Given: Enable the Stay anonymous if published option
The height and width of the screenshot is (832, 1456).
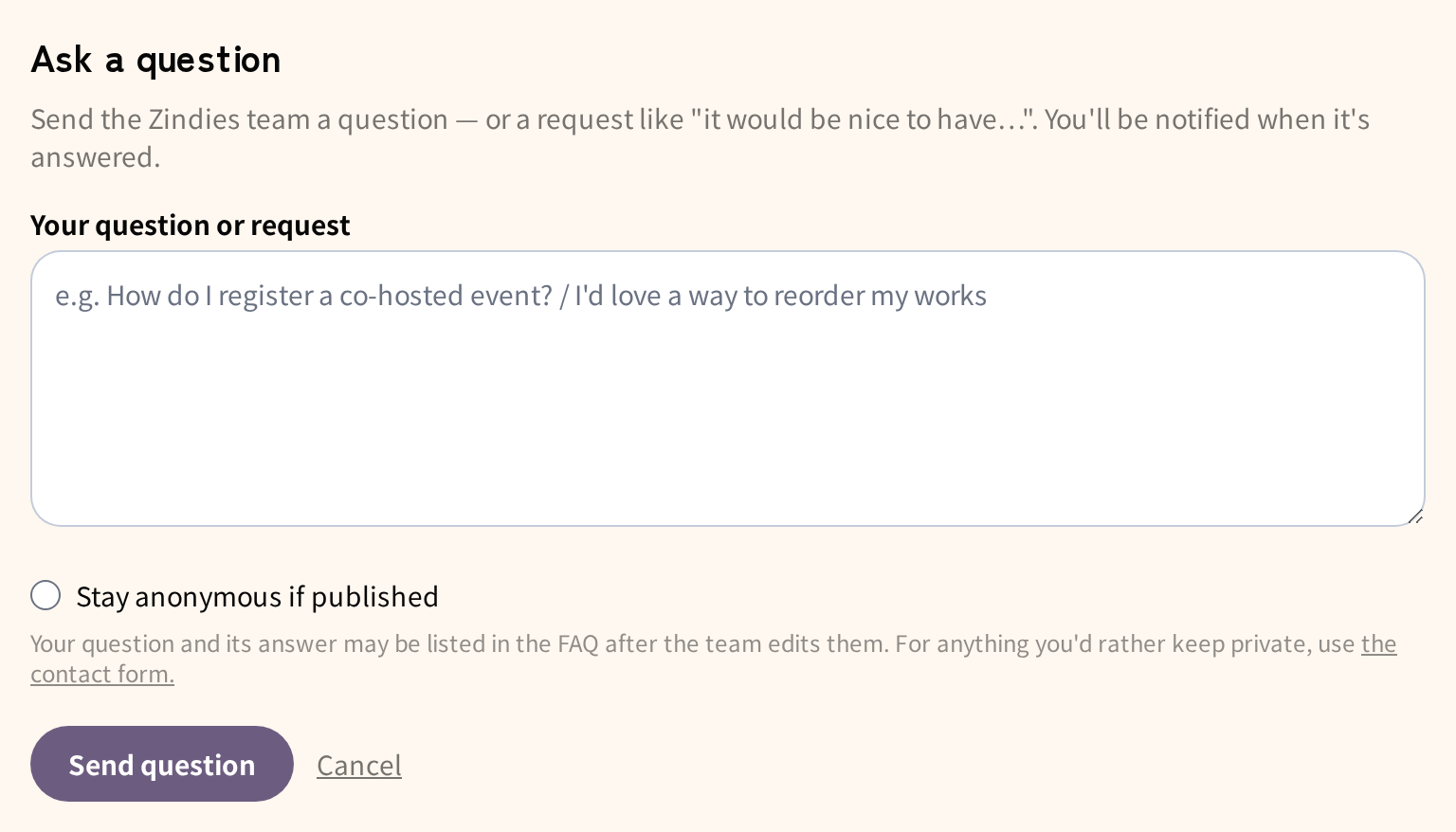Looking at the screenshot, I should pos(45,595).
